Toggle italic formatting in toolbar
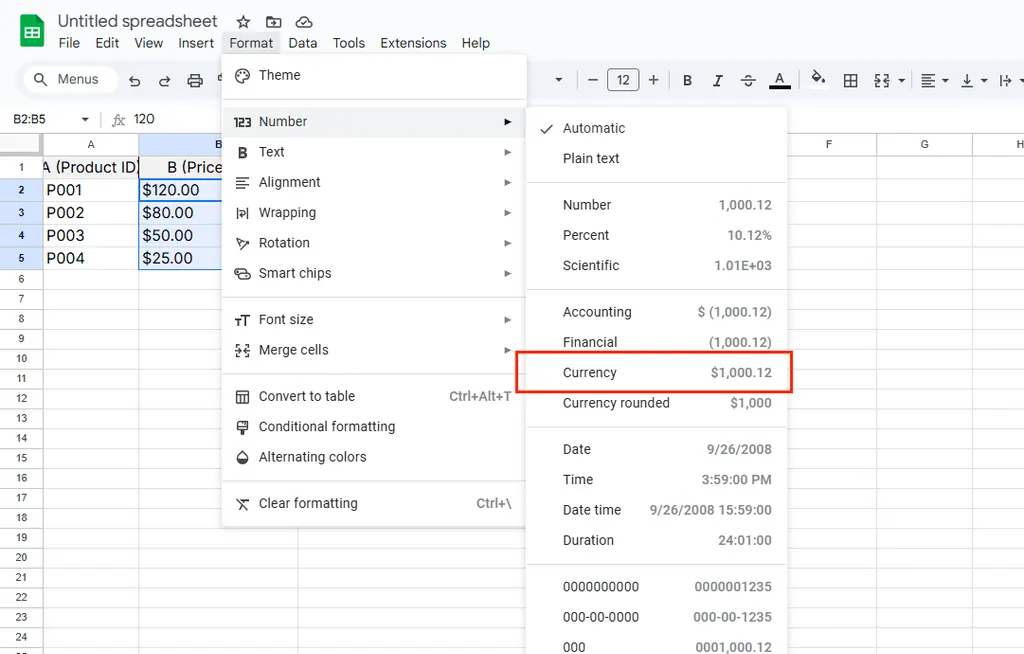The image size is (1024, 654). 717,80
